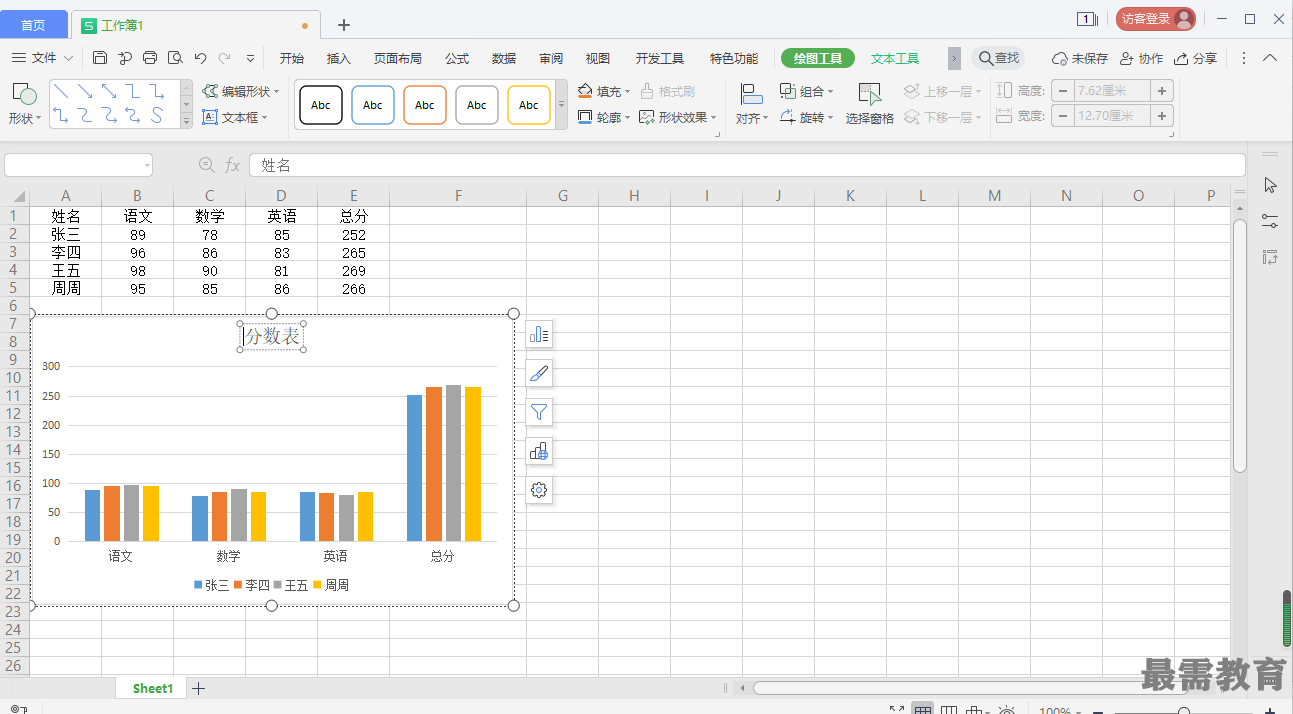Open the Formulas (公式) tab

pyautogui.click(x=457, y=58)
